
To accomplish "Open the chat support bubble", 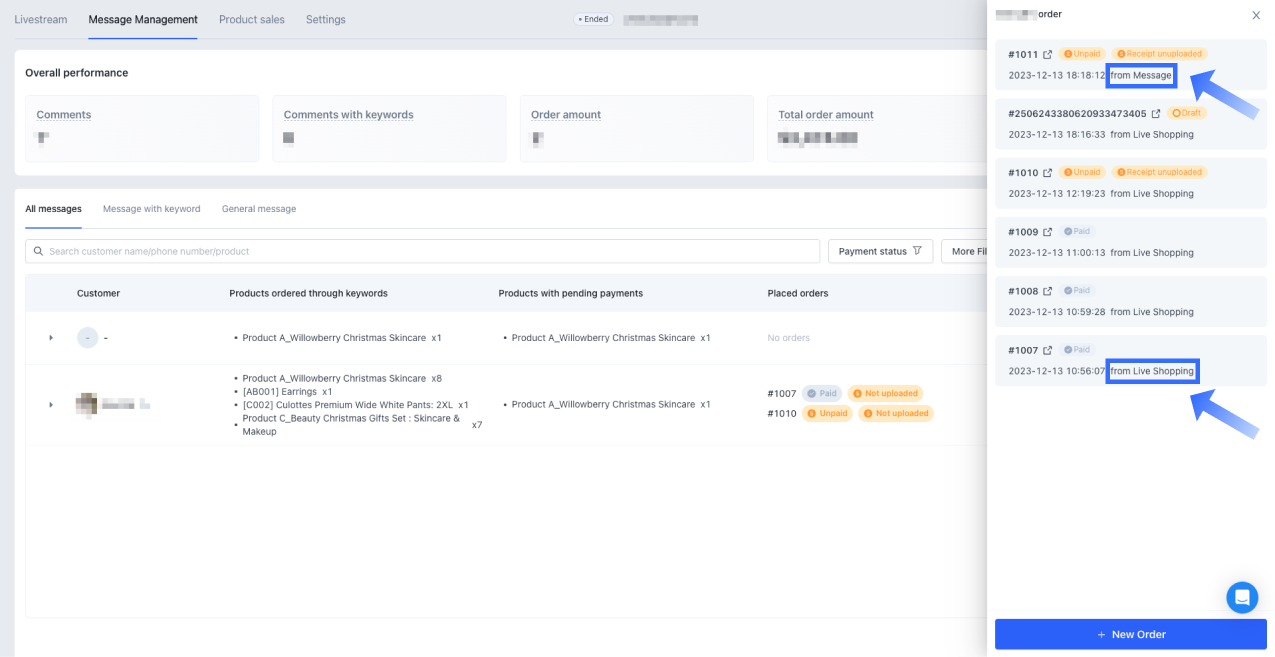I will 1242,597.
